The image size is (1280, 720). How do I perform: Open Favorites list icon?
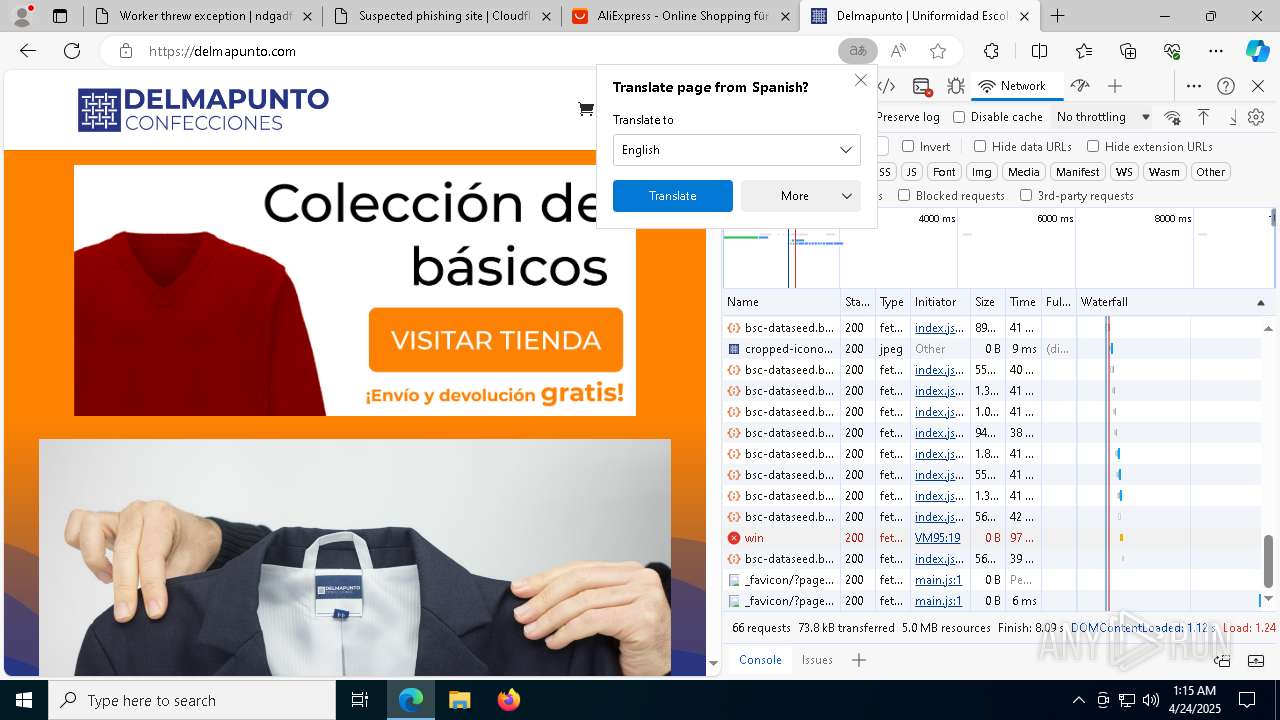tap(1084, 51)
